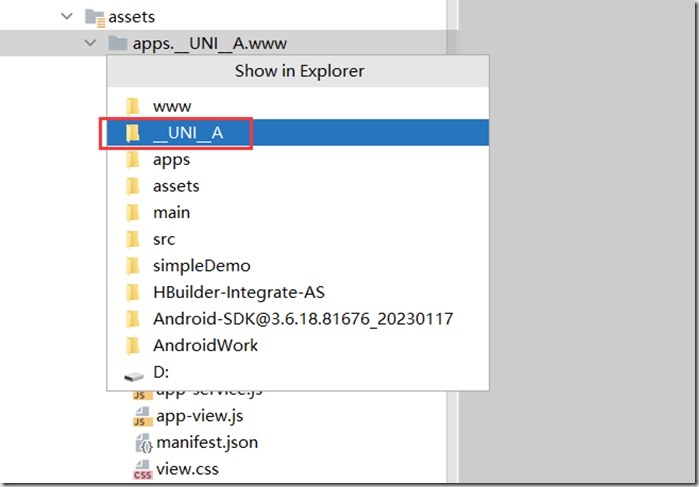The image size is (699, 487).
Task: Select the assets label in project tree
Action: pos(132,16)
